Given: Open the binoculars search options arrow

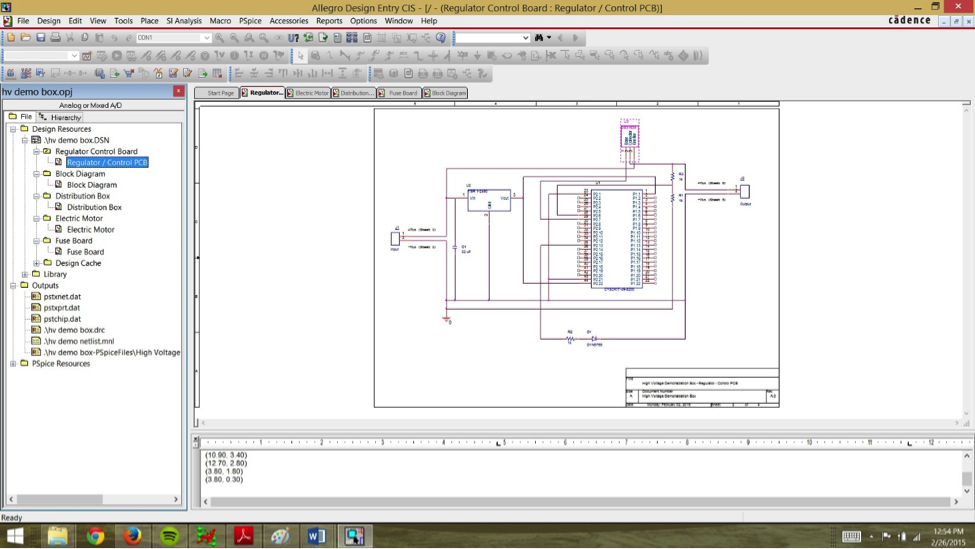Looking at the screenshot, I should tap(549, 37).
